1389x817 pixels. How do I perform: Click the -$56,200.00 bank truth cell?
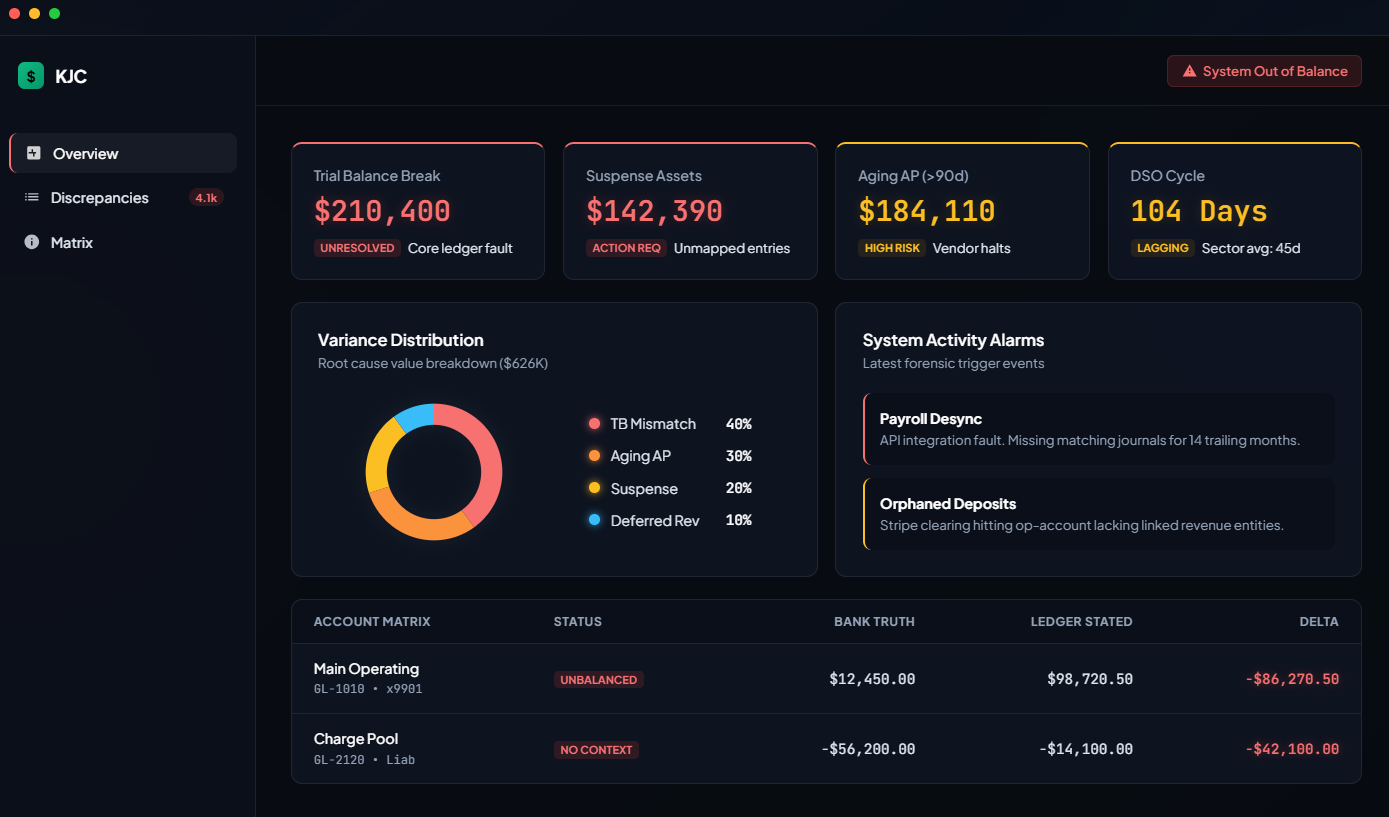tap(867, 749)
